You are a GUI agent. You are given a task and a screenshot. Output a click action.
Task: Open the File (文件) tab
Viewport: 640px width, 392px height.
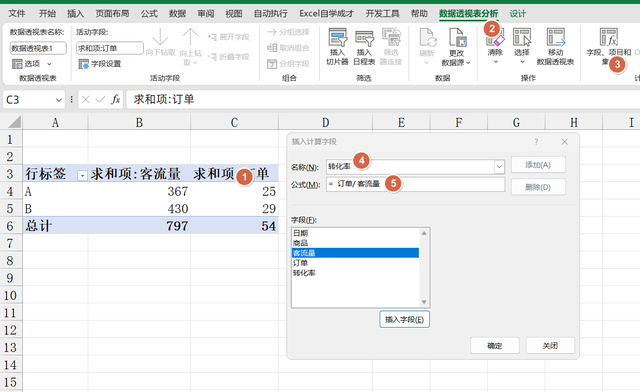[17, 13]
